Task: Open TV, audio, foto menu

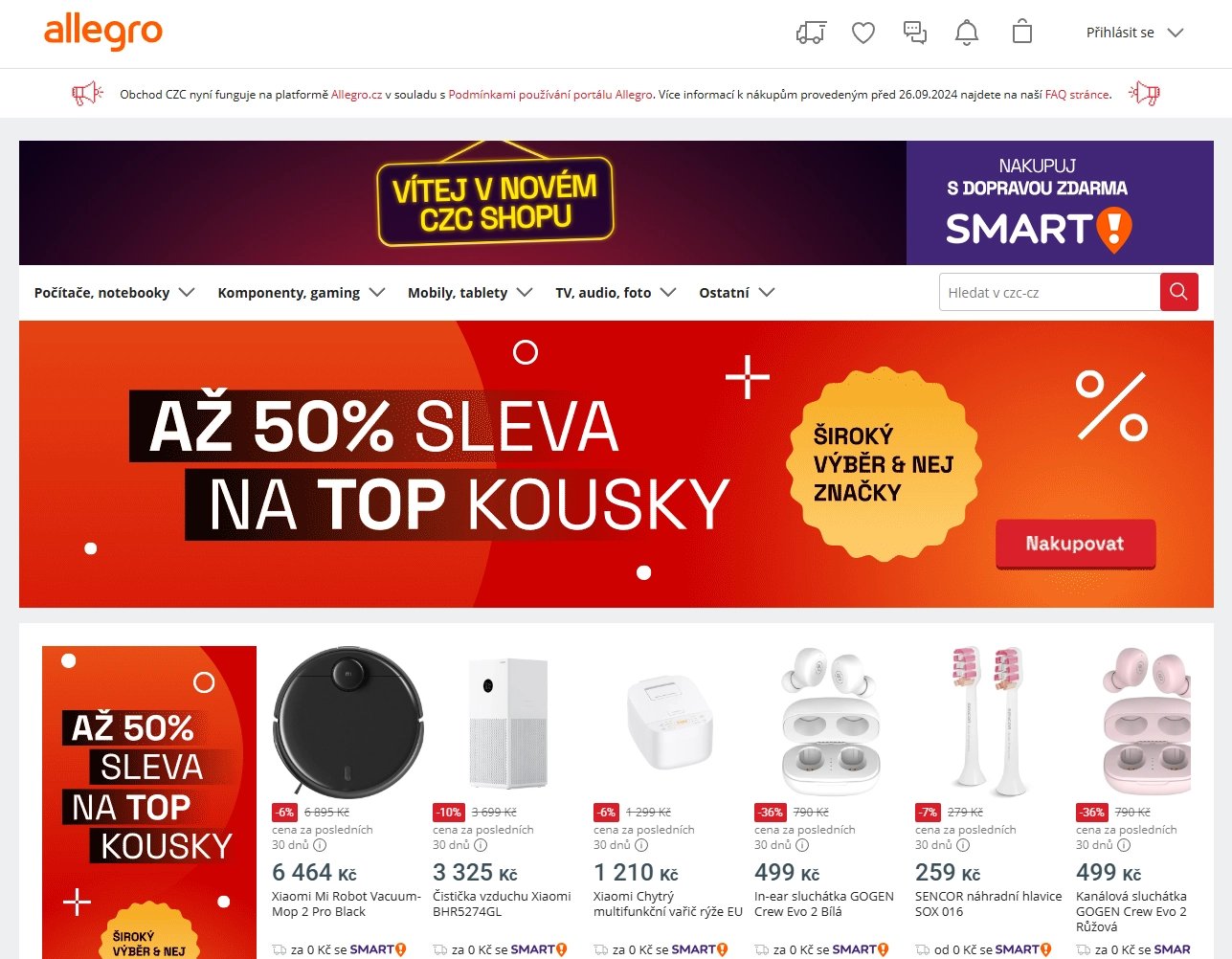Action: point(616,293)
